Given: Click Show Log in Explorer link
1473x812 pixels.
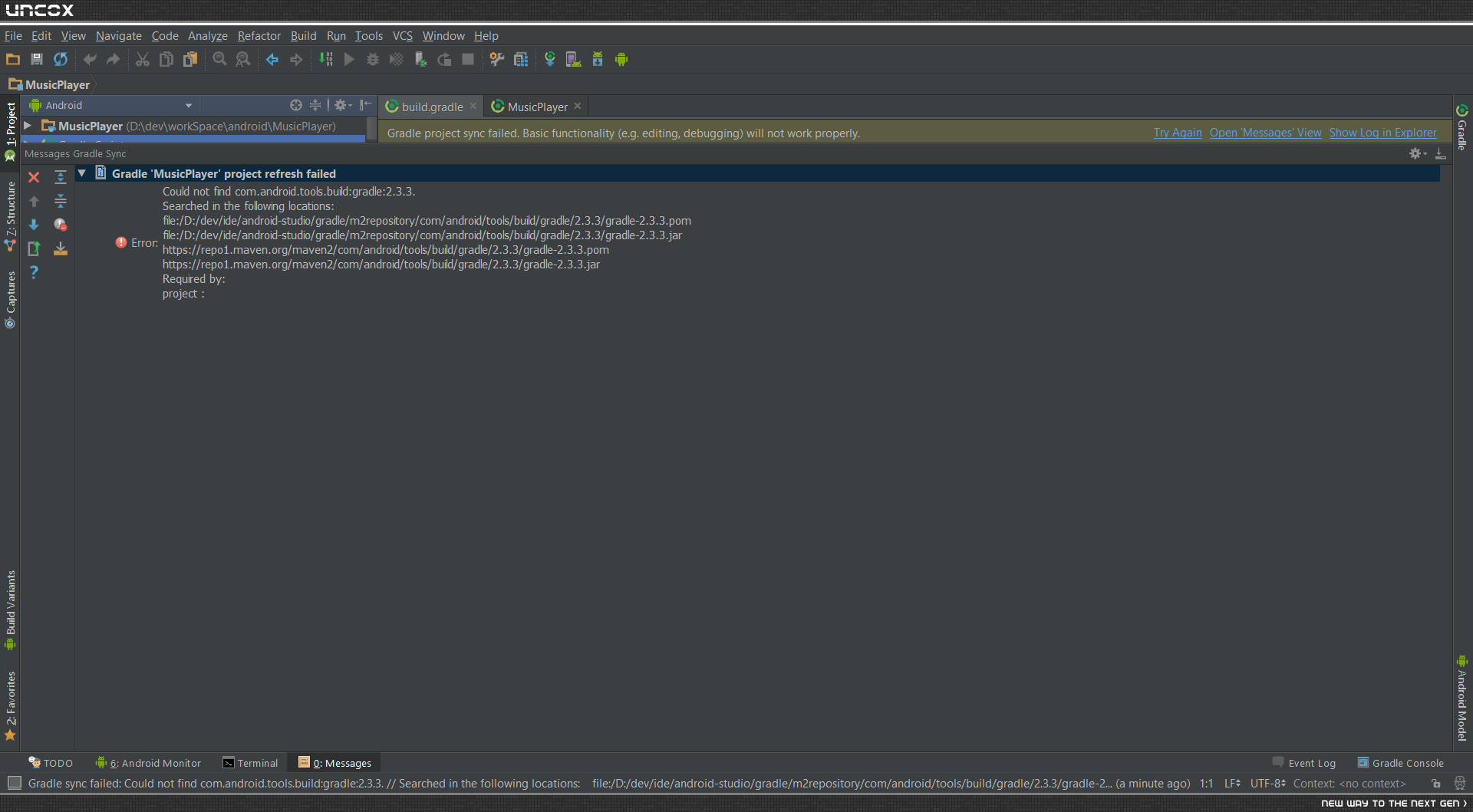Looking at the screenshot, I should [x=1382, y=133].
